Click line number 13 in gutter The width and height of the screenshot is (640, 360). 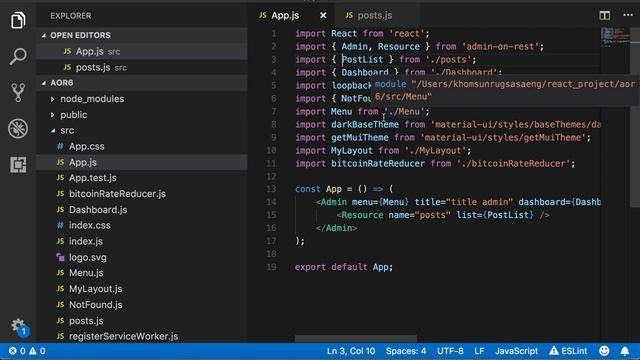(271, 189)
